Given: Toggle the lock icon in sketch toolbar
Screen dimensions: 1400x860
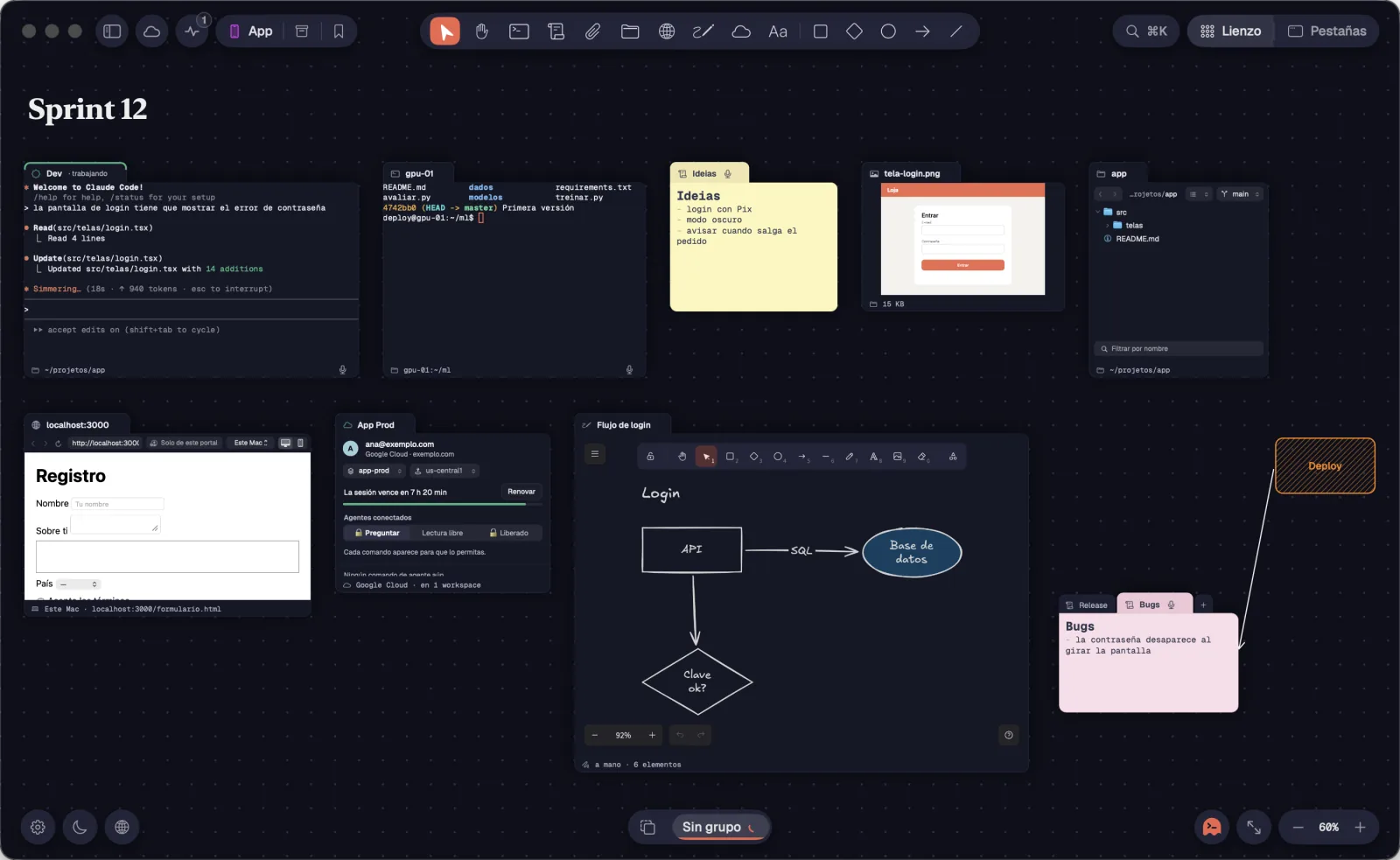Looking at the screenshot, I should [x=650, y=456].
